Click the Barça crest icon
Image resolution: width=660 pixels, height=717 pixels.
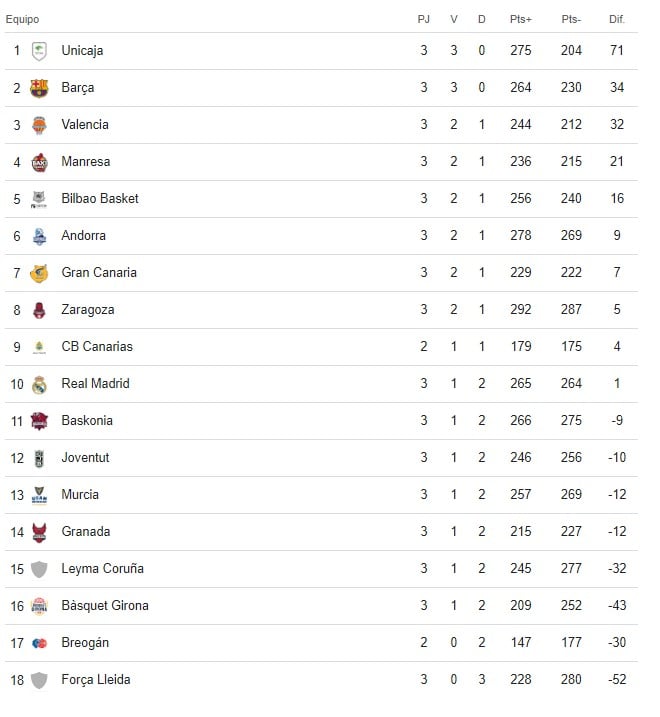[39, 88]
